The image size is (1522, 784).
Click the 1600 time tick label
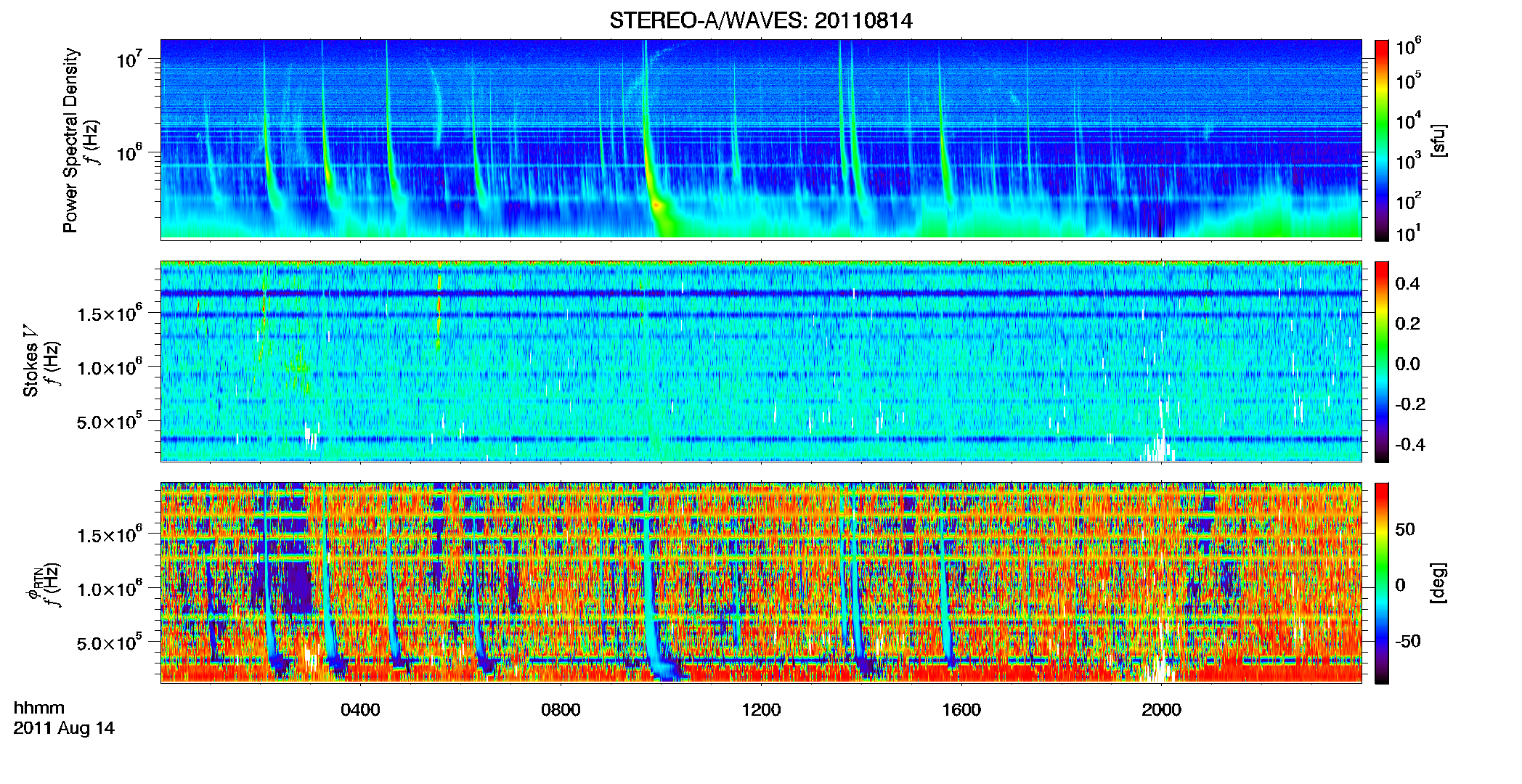tap(961, 710)
